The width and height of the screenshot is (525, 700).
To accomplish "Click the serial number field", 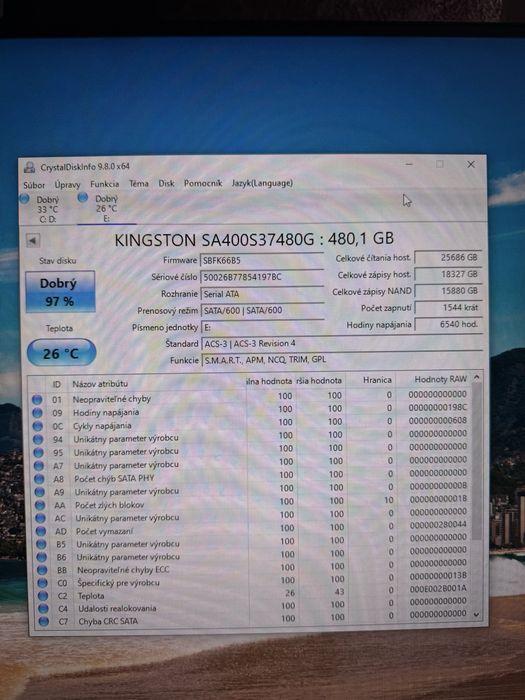I will [262, 277].
